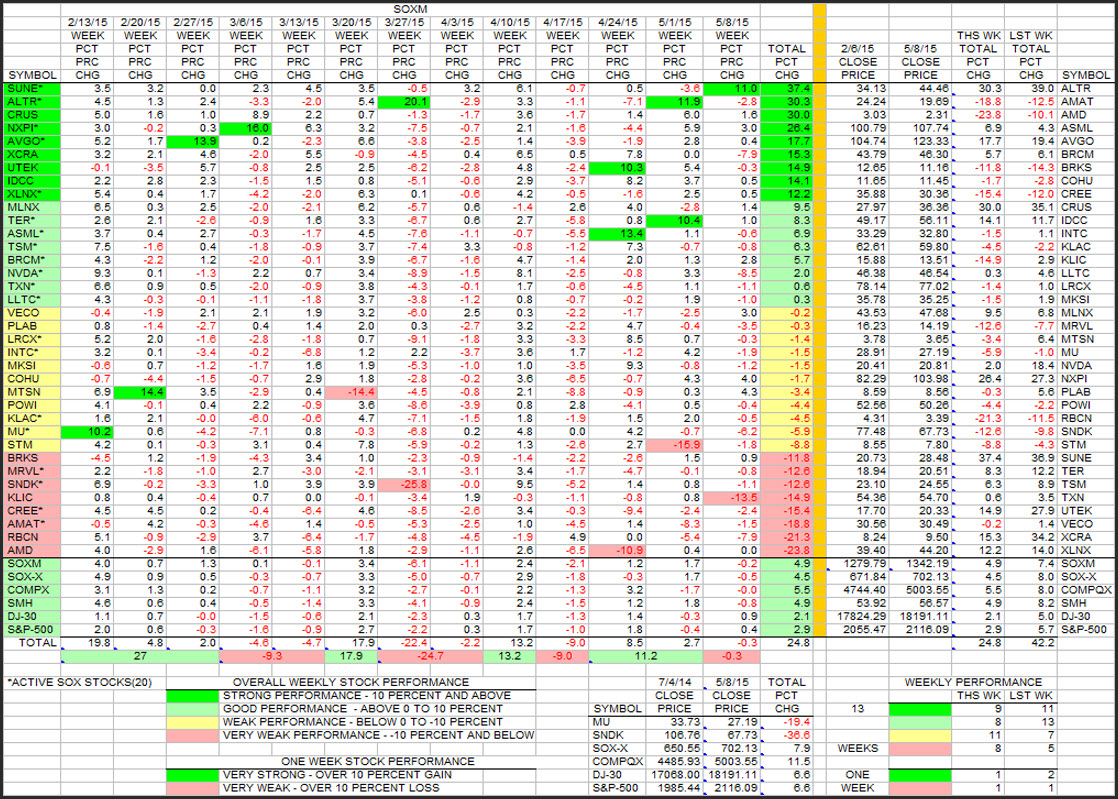Viewport: 1118px width, 799px height.
Task: Click MTSN's pink -14.4 cell
Action: point(352,392)
